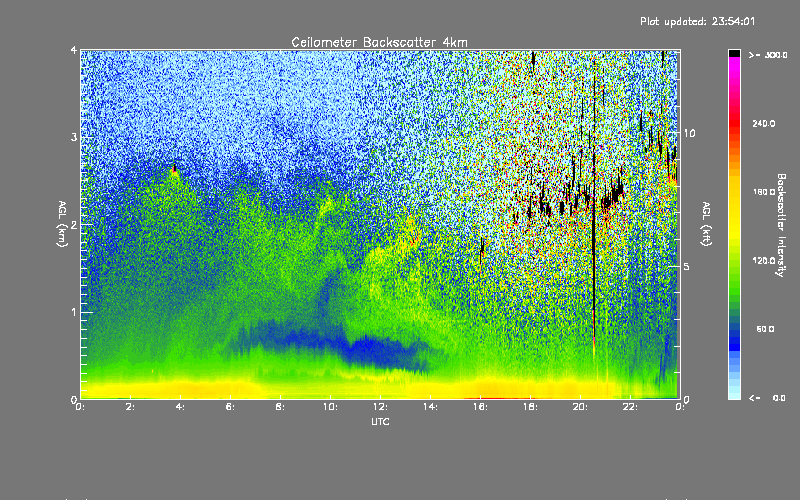Pick the black swatch atop the colorbar

734,53
